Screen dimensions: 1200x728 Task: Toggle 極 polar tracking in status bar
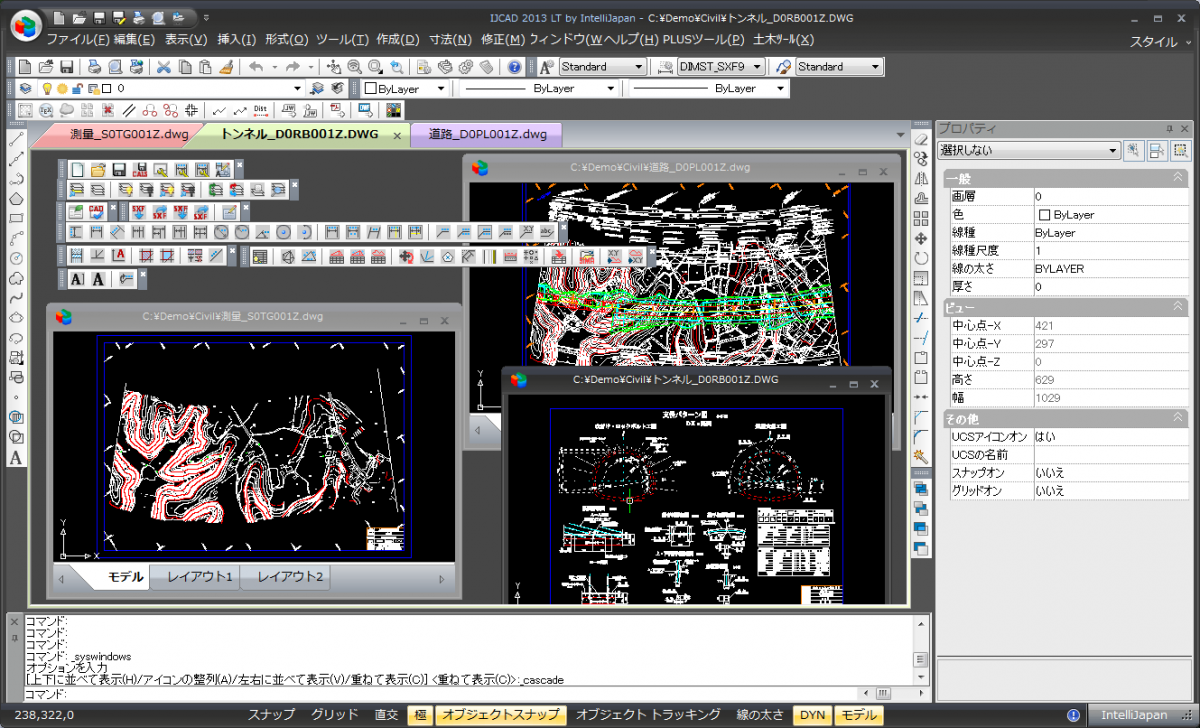(420, 715)
